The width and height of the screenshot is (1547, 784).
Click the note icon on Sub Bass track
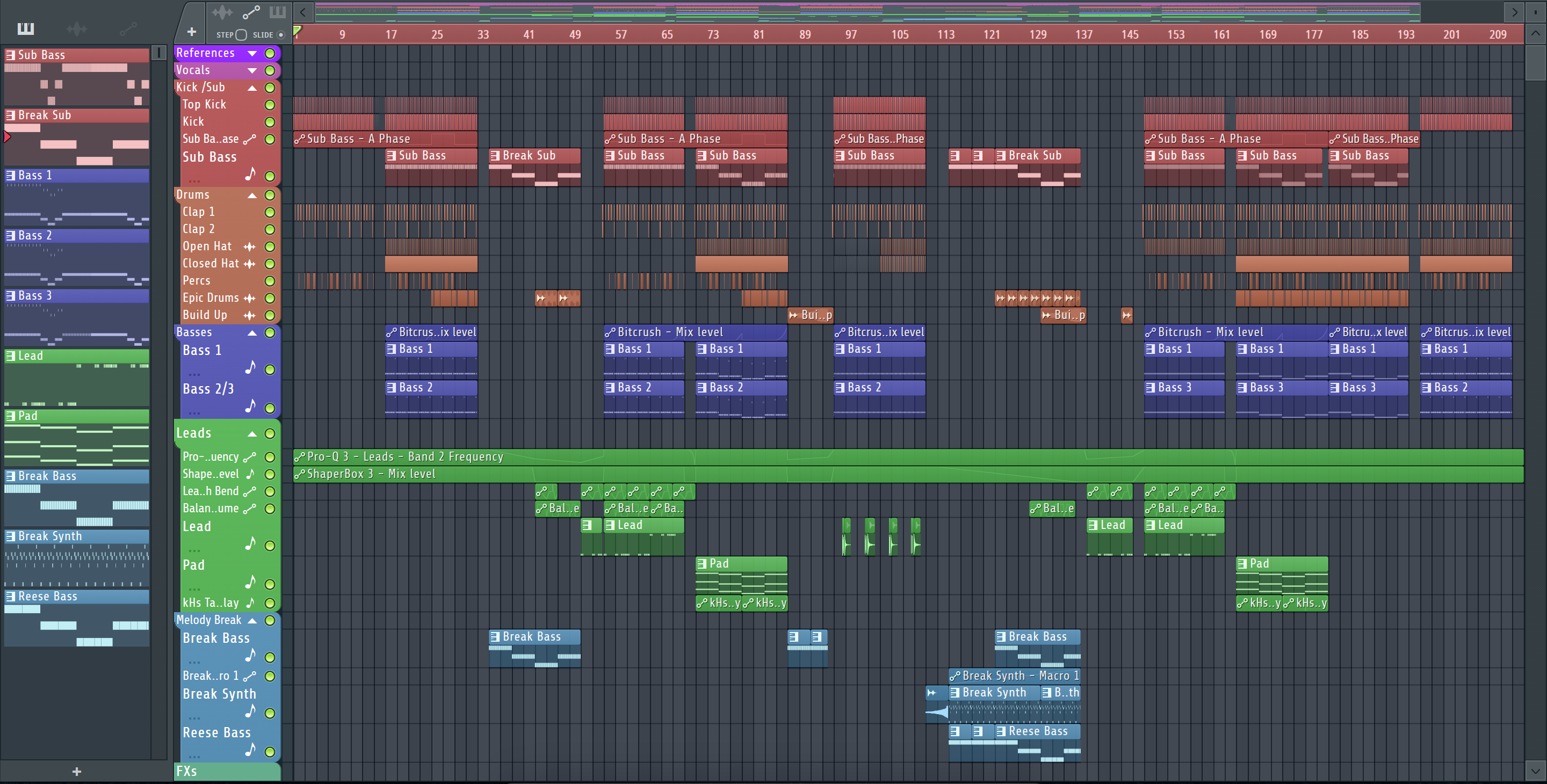pyautogui.click(x=250, y=174)
